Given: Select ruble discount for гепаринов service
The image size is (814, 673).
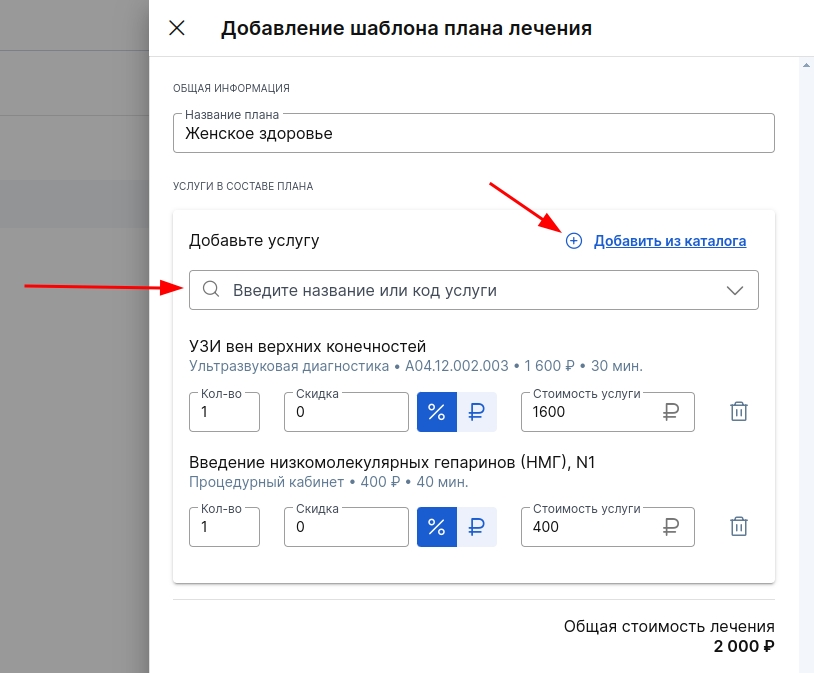Looking at the screenshot, I should click(477, 527).
